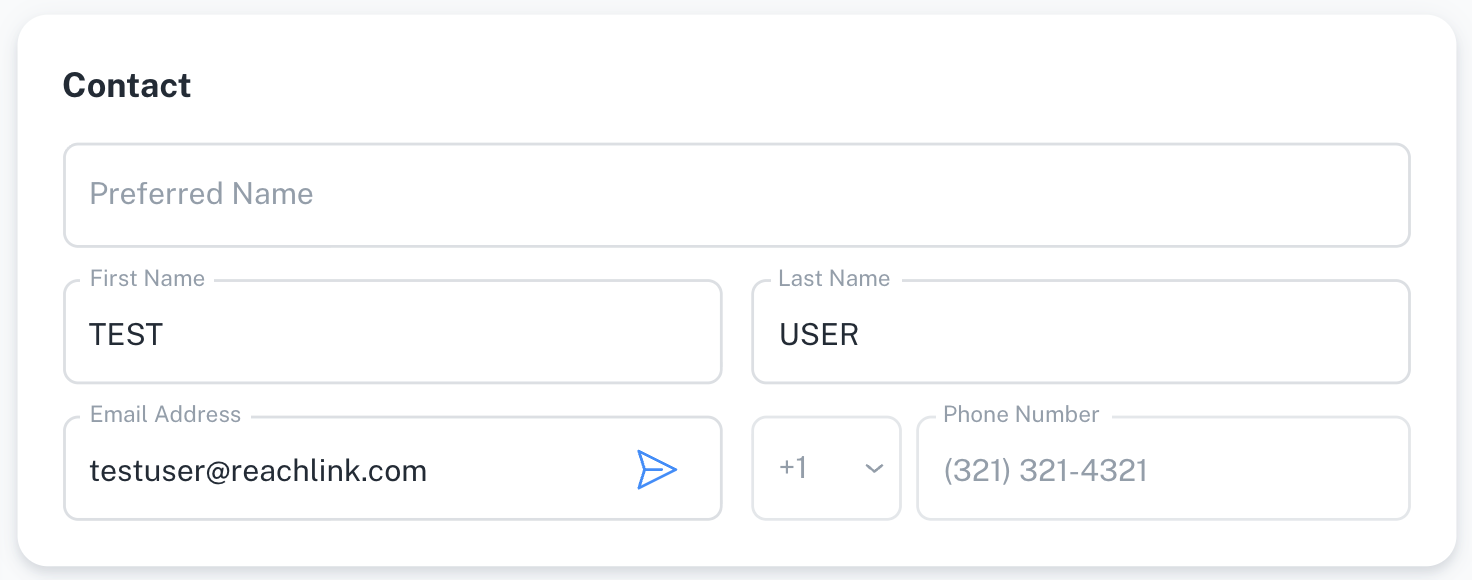This screenshot has width=1472, height=580.
Task: Click the Preferred Name placeholder text
Action: [x=201, y=194]
